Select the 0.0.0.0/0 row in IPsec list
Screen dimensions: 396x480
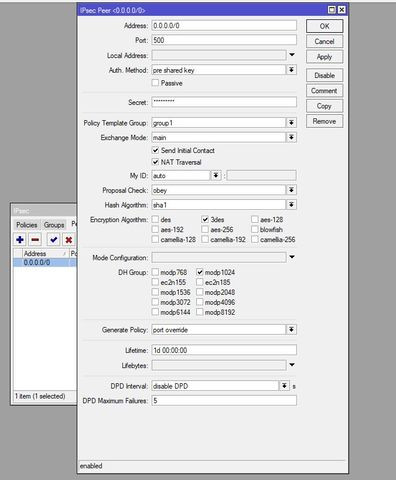coord(45,263)
